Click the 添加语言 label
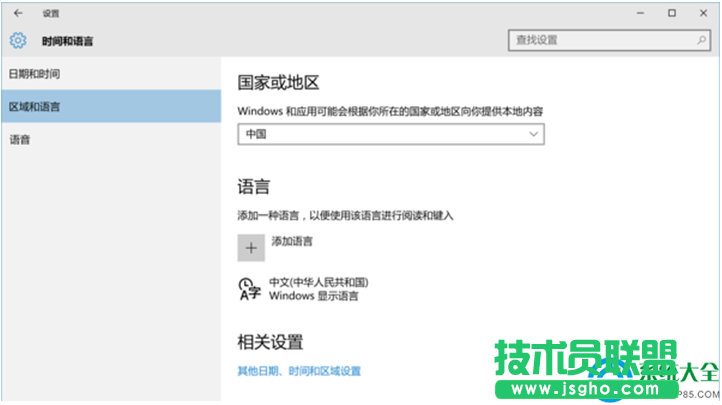Image resolution: width=722 pixels, height=405 pixels. (292, 242)
